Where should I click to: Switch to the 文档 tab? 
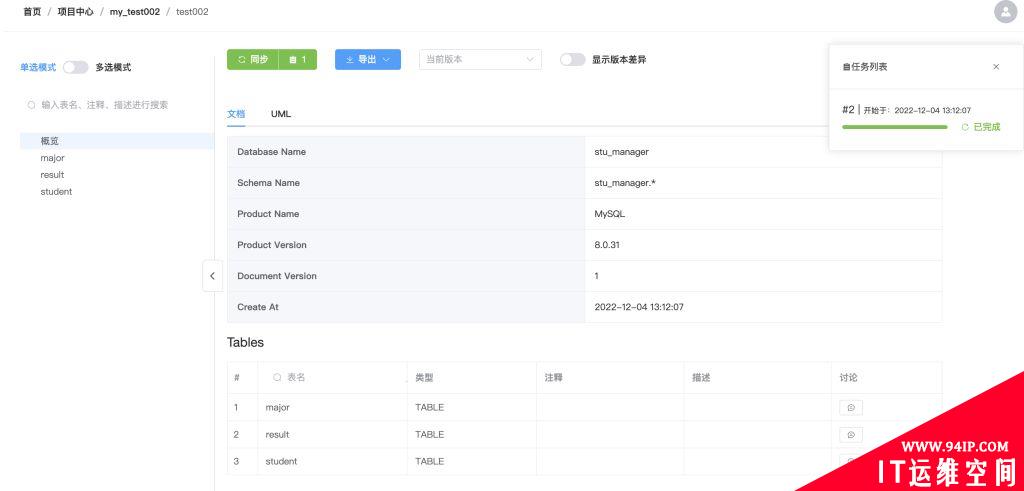(236, 114)
